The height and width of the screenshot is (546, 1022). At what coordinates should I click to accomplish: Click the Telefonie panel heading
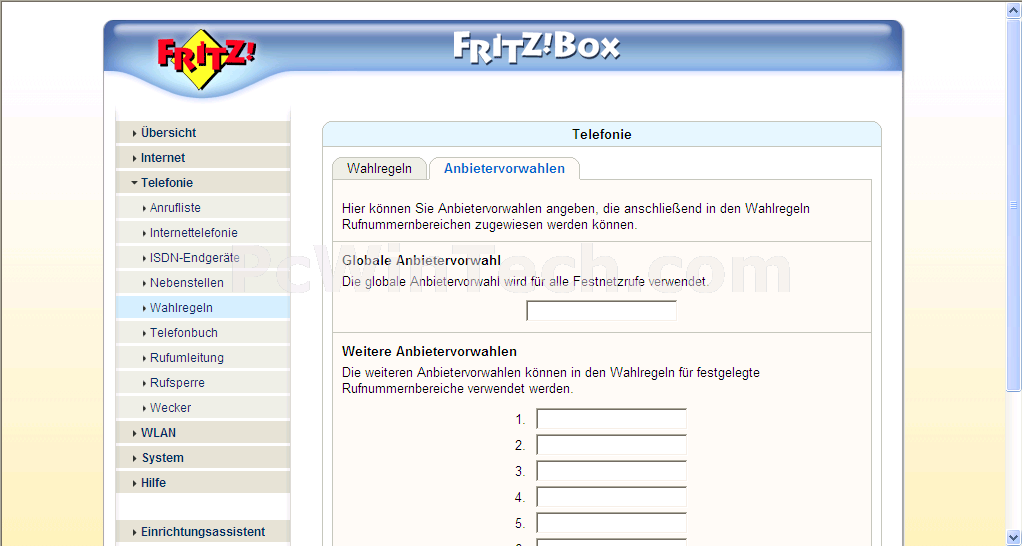(x=602, y=134)
